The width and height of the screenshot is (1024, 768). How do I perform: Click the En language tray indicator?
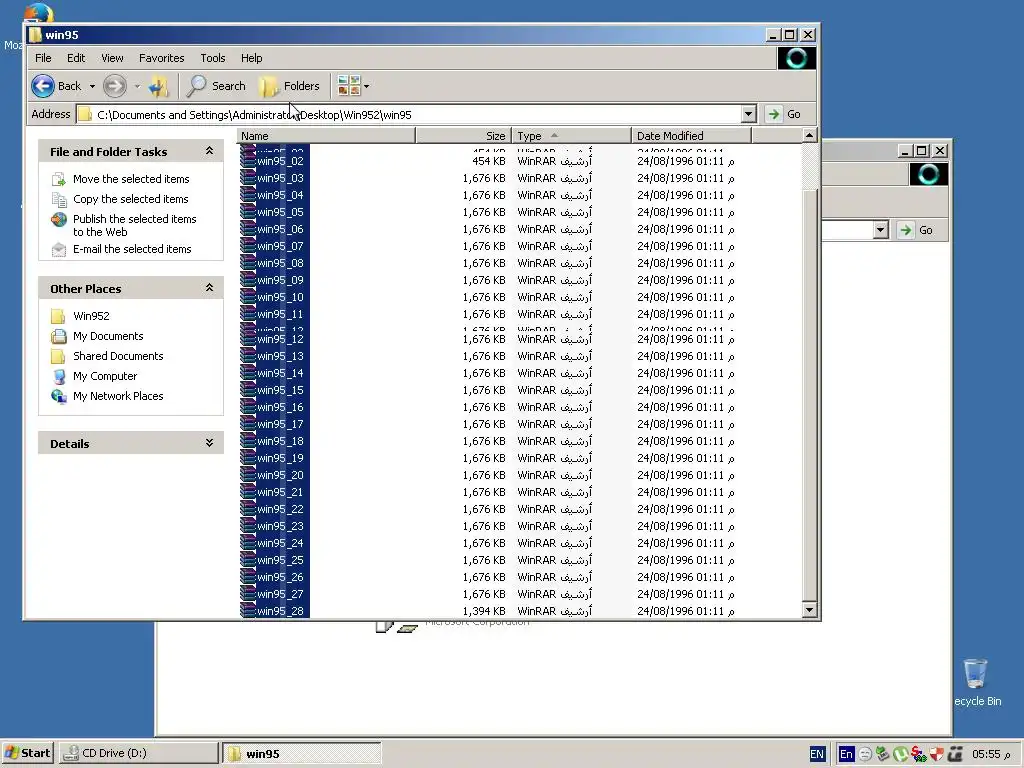pyautogui.click(x=846, y=754)
